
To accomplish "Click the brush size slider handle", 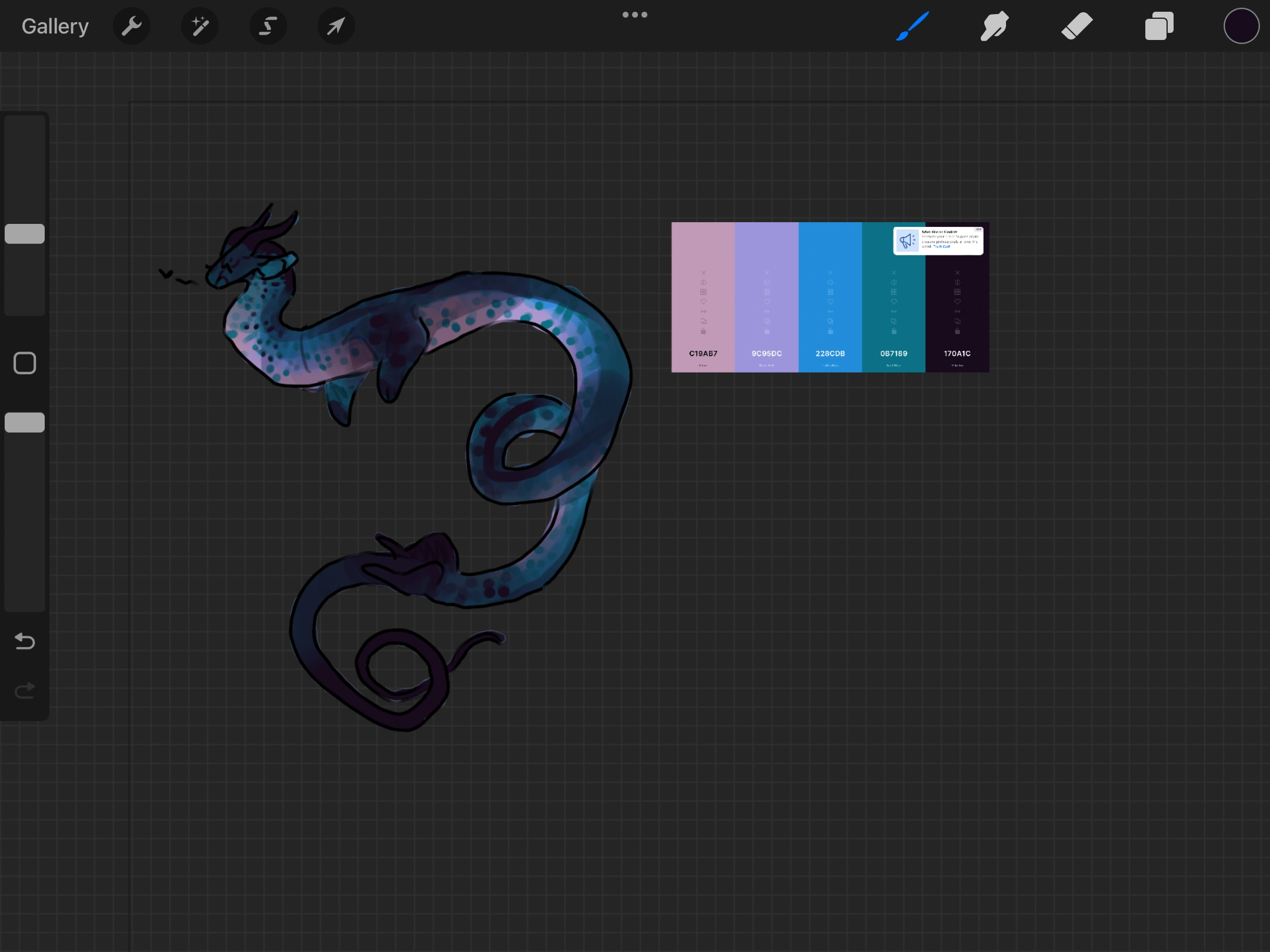I will pyautogui.click(x=25, y=234).
